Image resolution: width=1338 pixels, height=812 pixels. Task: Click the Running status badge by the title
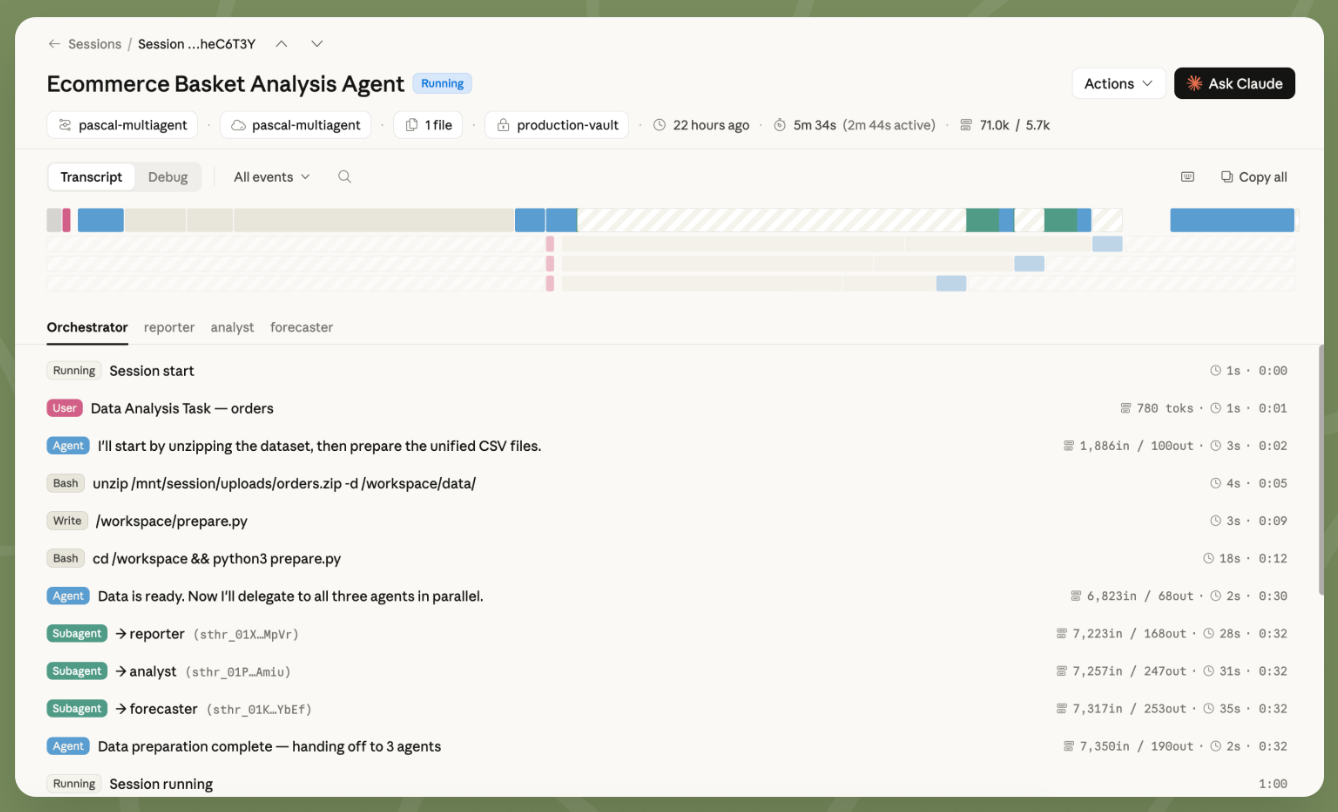[442, 84]
